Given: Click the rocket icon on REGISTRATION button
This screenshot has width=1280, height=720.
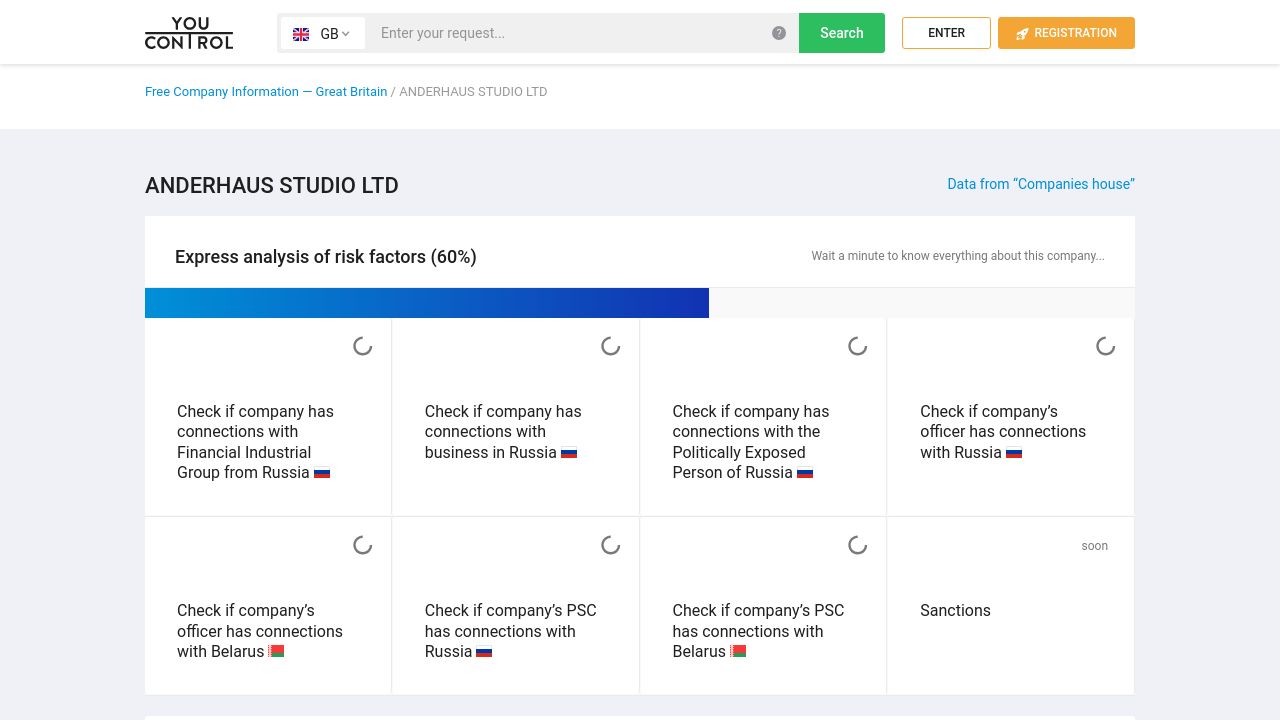Looking at the screenshot, I should (x=1022, y=34).
